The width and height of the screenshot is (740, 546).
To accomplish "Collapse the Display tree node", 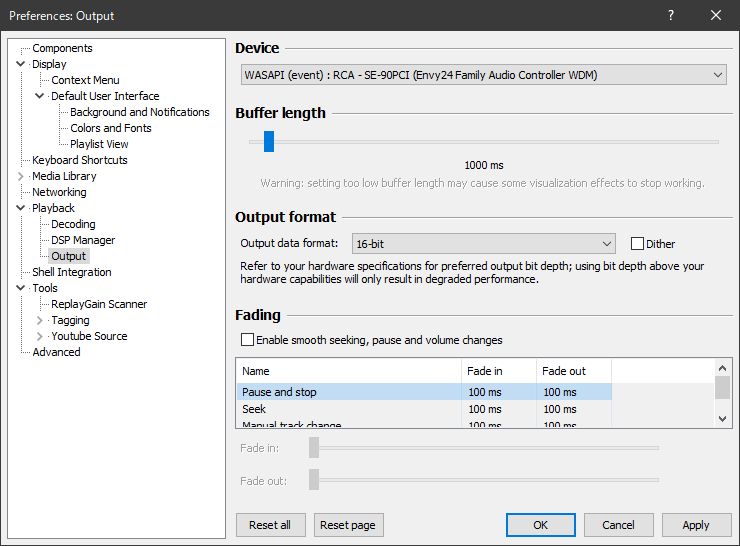I will (21, 64).
